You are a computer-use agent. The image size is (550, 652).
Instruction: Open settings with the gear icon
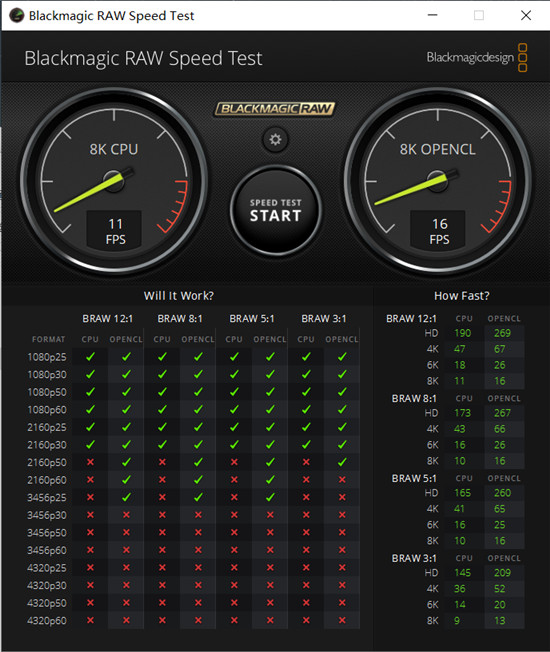coord(275,139)
